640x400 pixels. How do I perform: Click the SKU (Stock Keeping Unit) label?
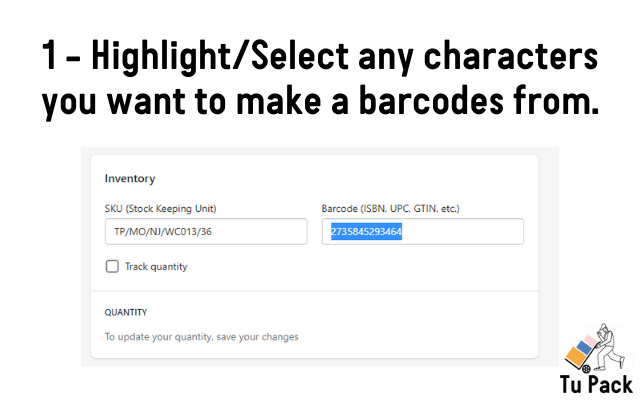161,208
